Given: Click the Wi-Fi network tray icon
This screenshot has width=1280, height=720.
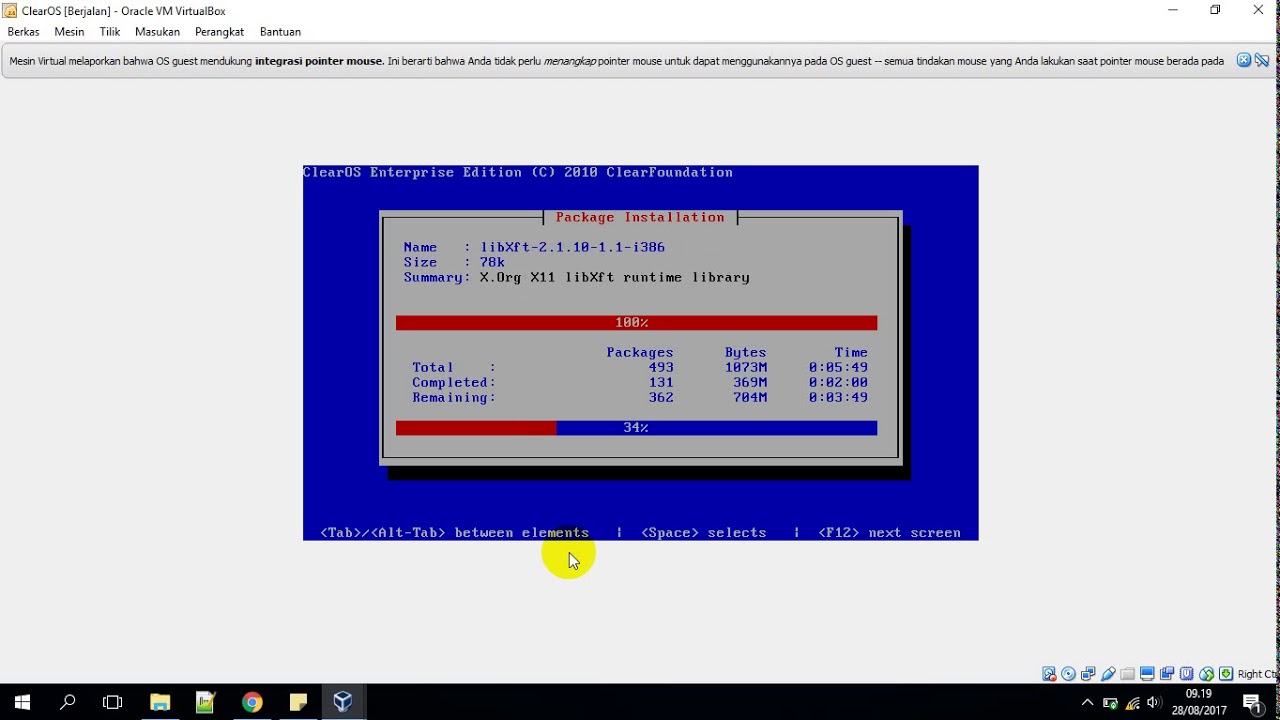Looking at the screenshot, I should pyautogui.click(x=1133, y=702).
